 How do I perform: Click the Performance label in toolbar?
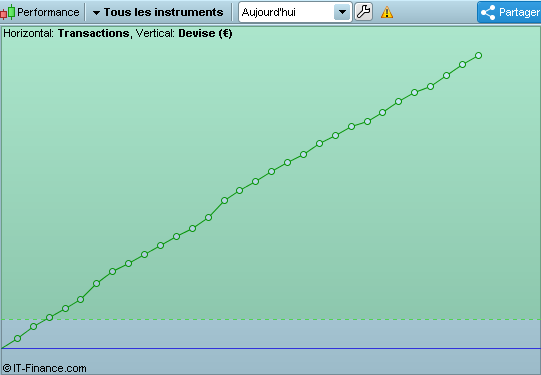48,12
